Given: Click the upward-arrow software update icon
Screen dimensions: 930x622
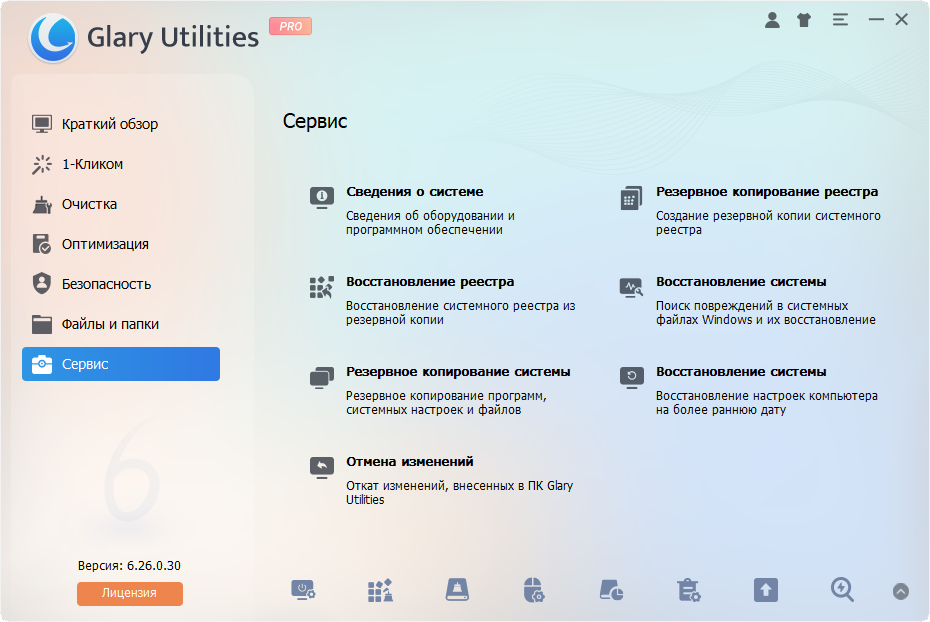Looking at the screenshot, I should 766,591.
